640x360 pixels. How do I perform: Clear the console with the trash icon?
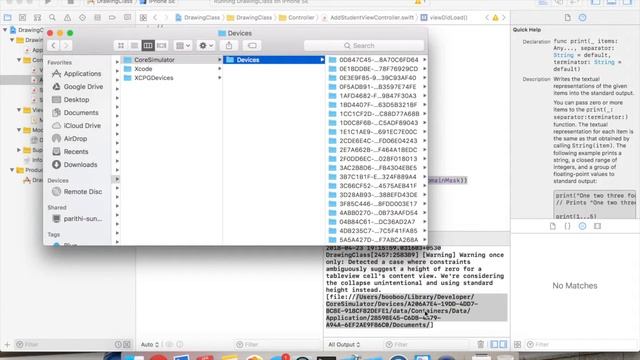(x=480, y=344)
